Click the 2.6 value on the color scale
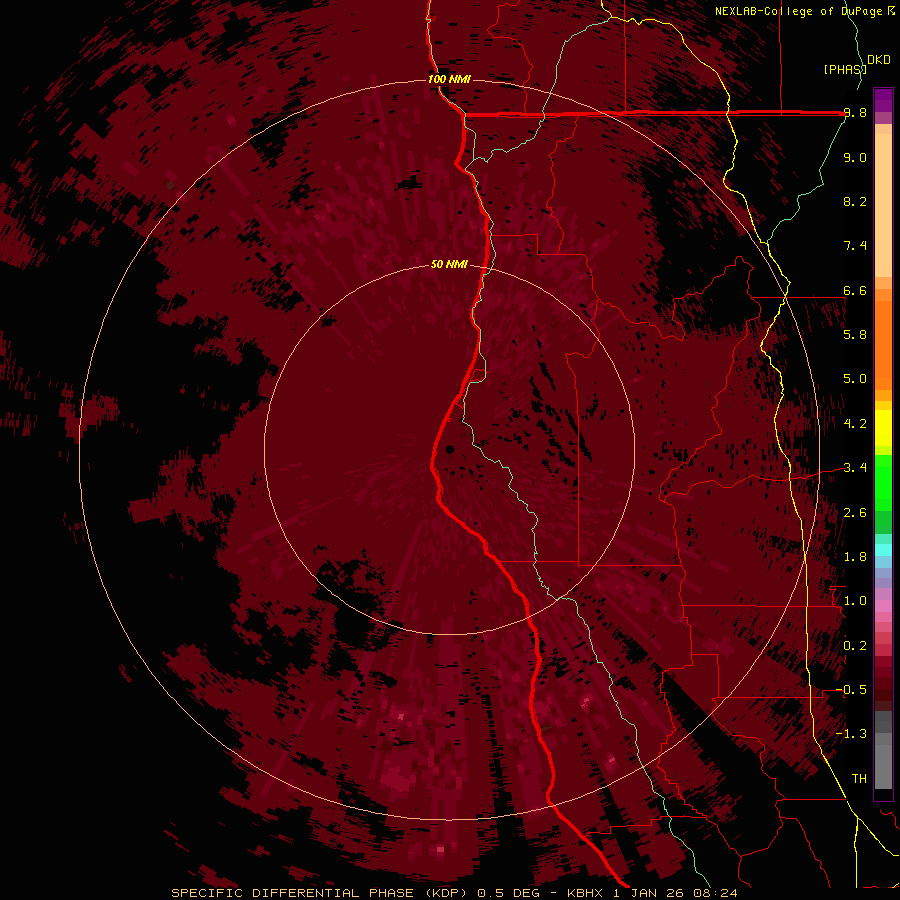900x900 pixels. coord(855,513)
